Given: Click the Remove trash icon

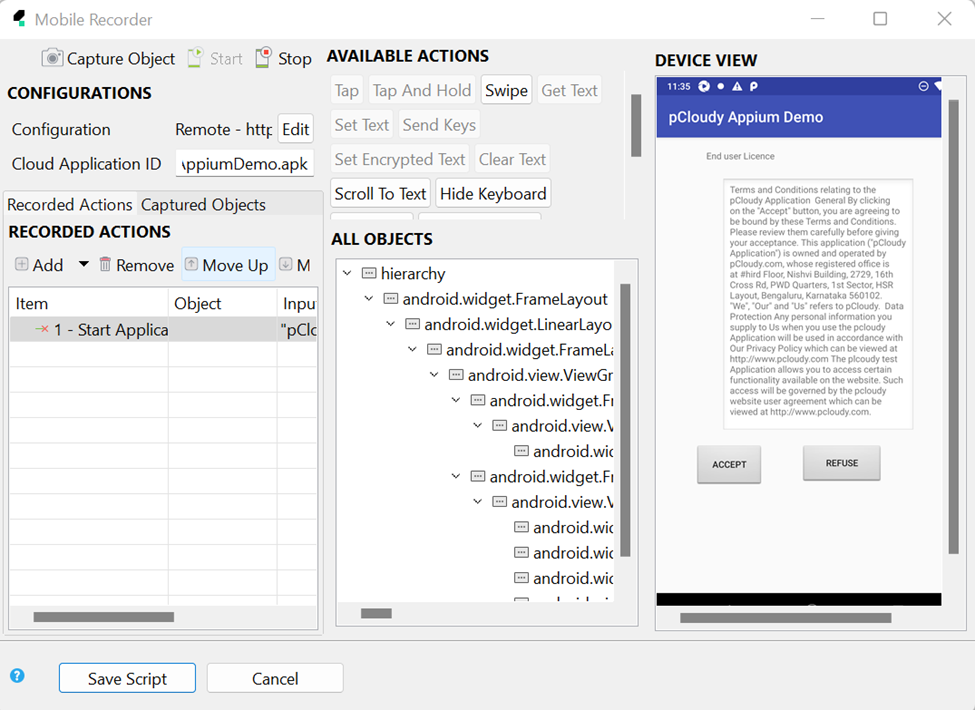Looking at the screenshot, I should pos(105,265).
